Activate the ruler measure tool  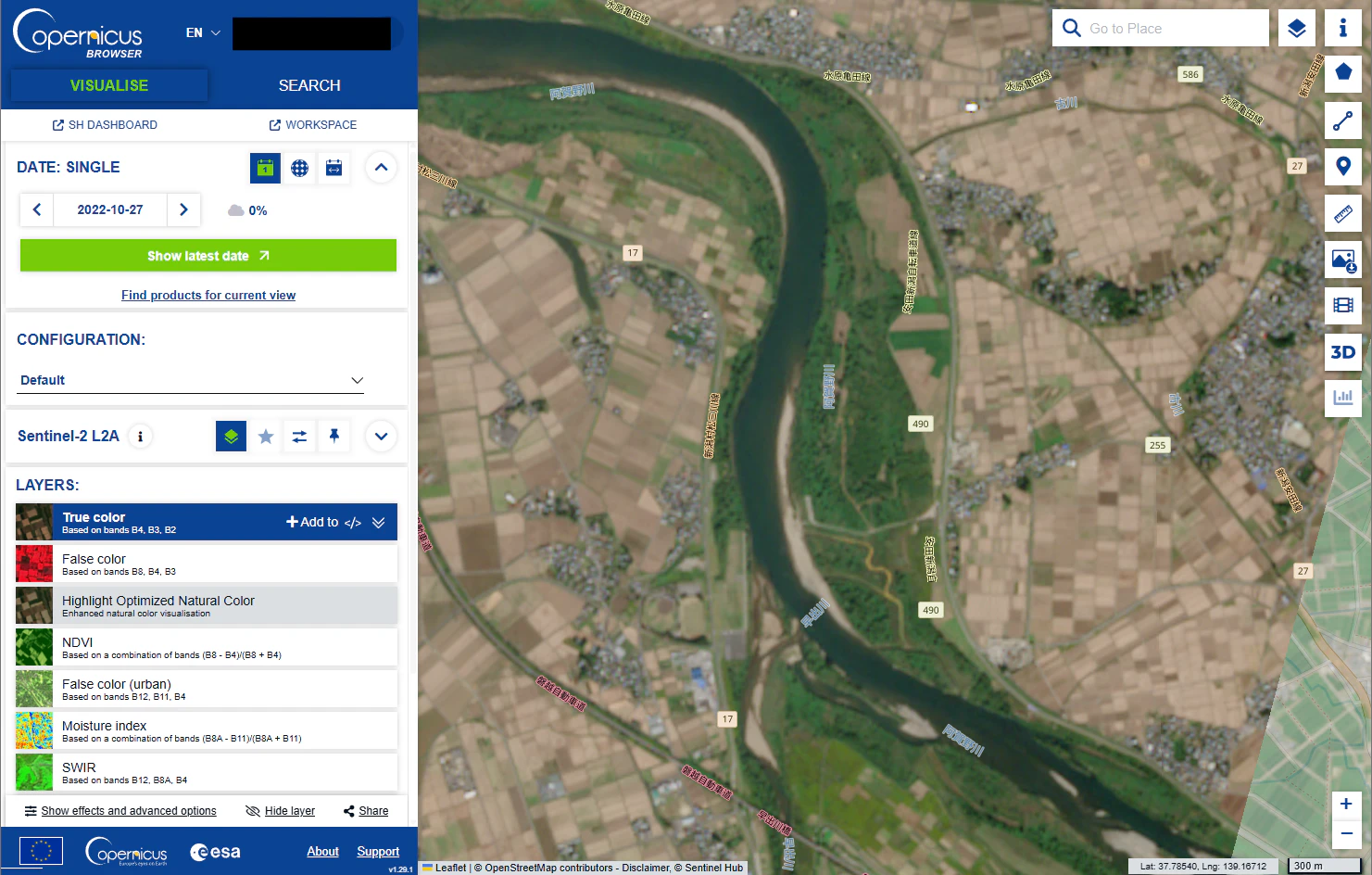pyautogui.click(x=1342, y=213)
